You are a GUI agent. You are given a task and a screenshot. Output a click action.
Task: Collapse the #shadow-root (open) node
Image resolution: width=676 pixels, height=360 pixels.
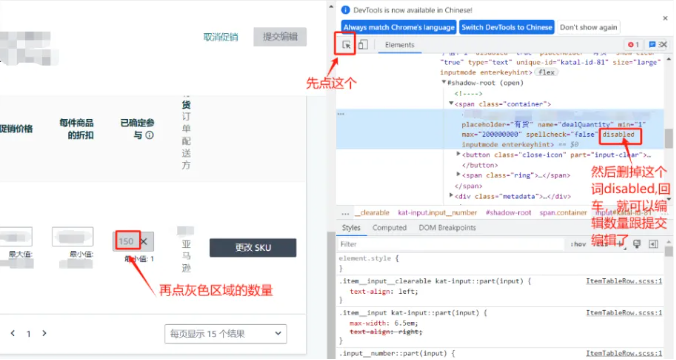click(x=443, y=82)
